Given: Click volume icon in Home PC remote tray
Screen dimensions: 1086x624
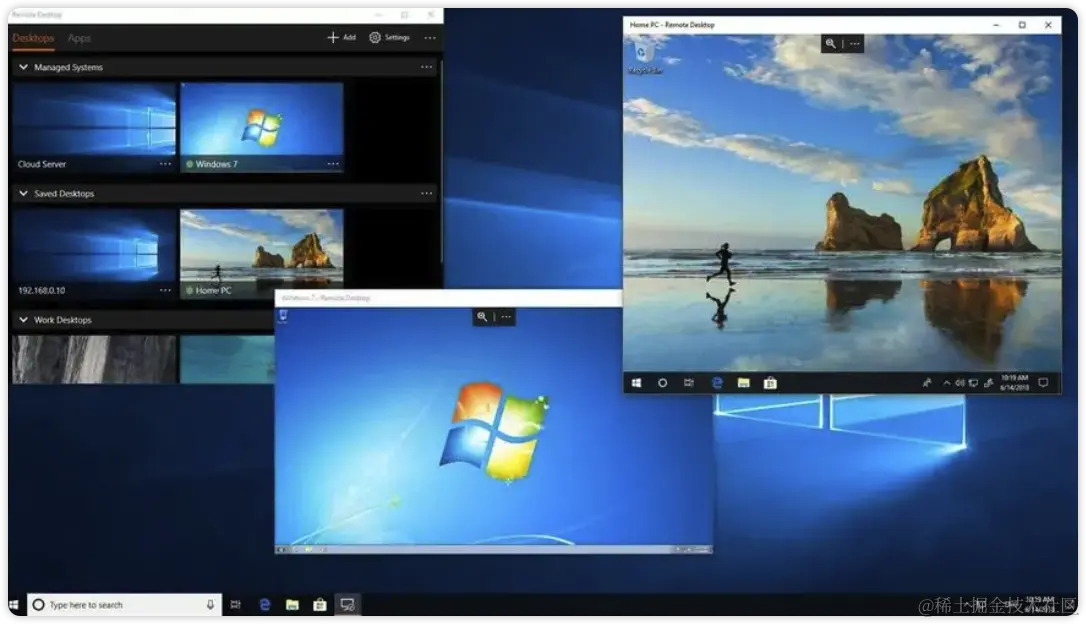Looking at the screenshot, I should [960, 383].
